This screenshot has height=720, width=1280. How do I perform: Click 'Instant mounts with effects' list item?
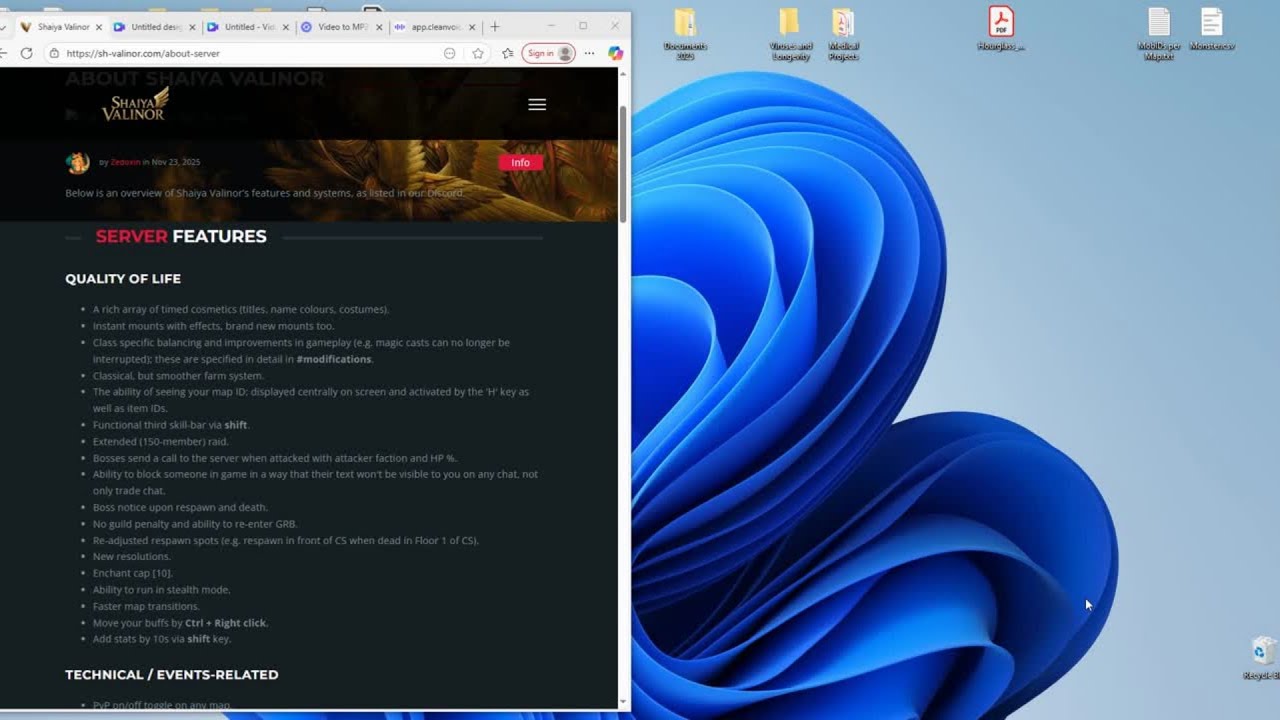pos(214,326)
